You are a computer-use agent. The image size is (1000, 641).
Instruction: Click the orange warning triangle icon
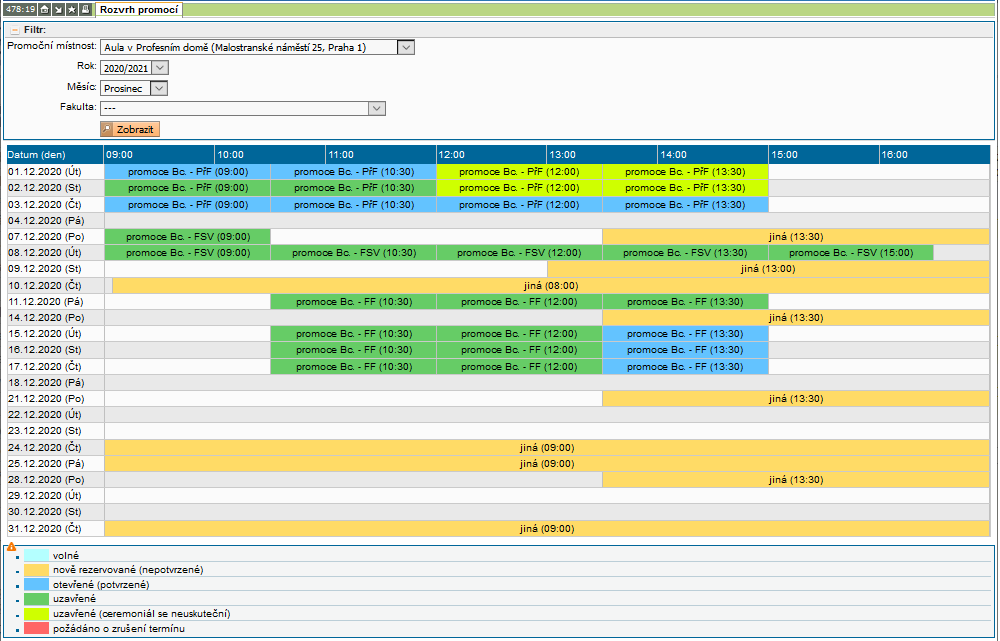(x=11, y=547)
